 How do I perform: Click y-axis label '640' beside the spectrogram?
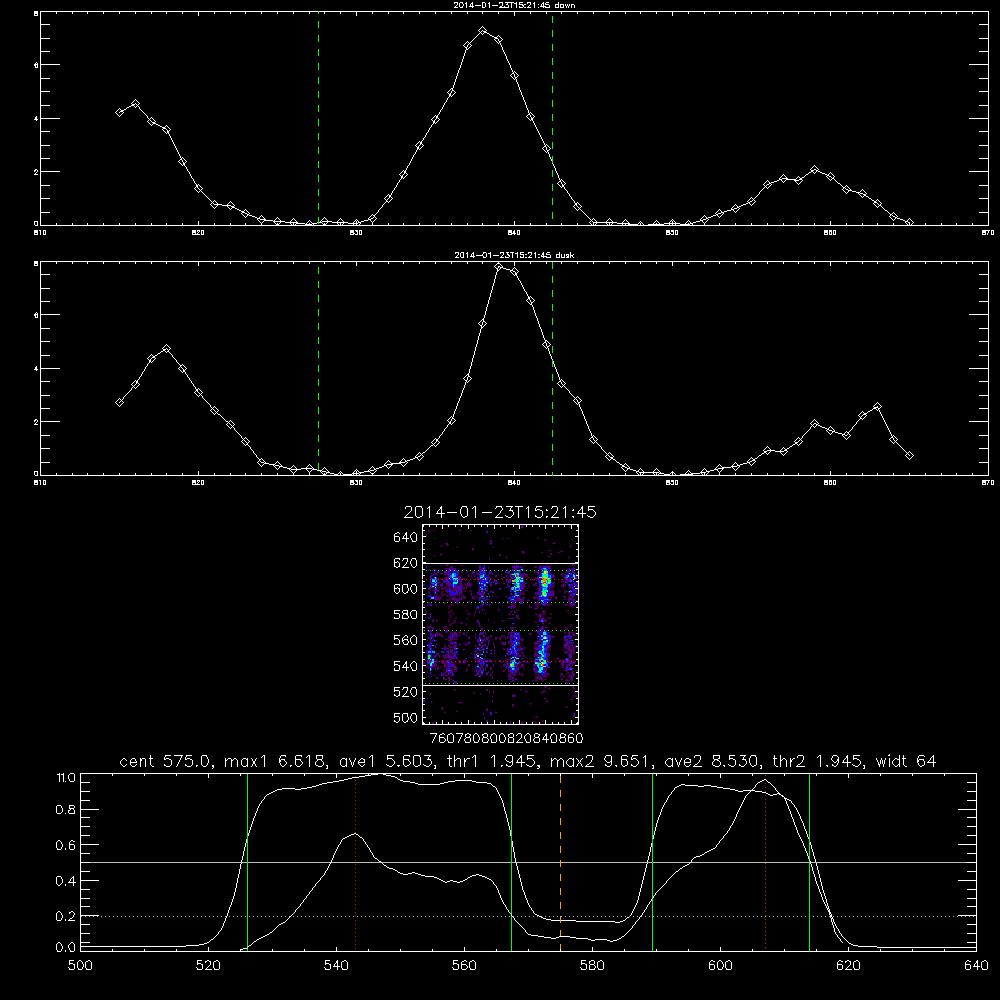point(406,537)
